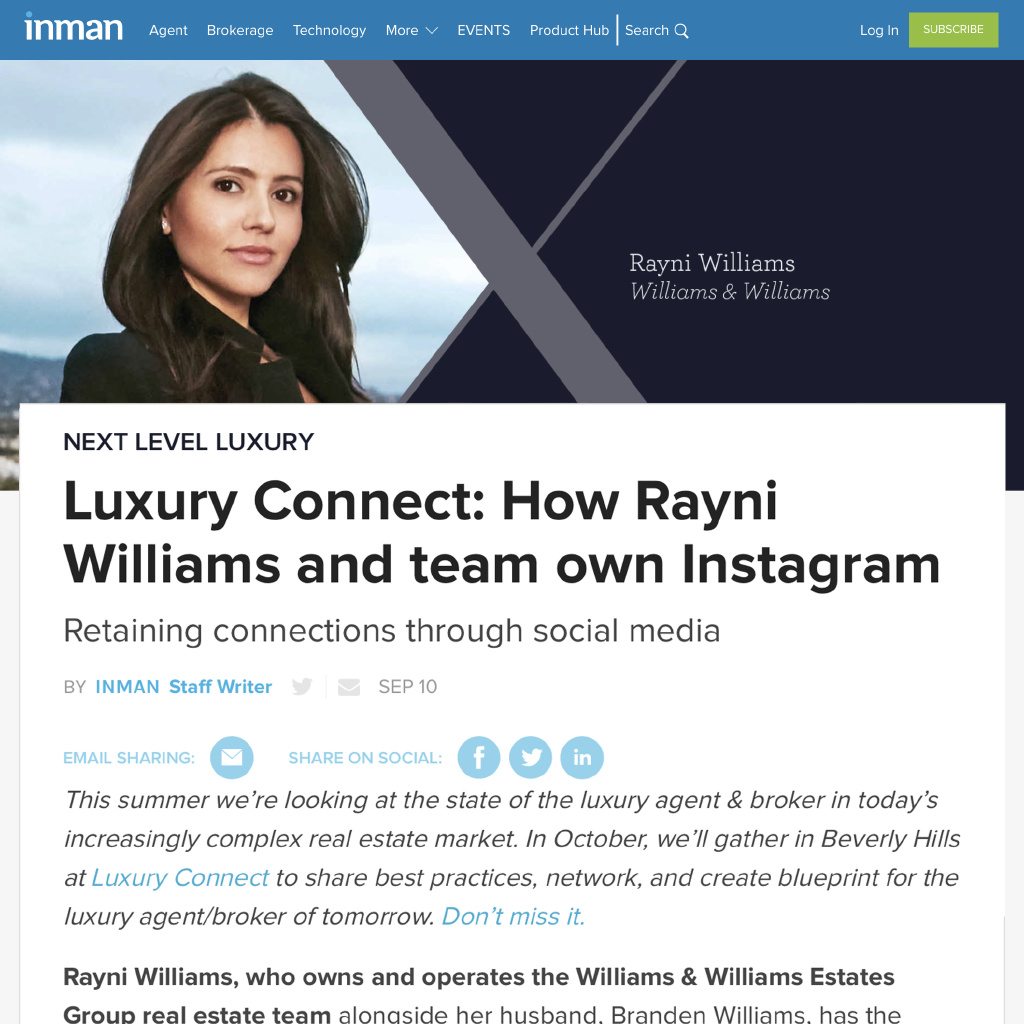Open the EVENTS page
The image size is (1024, 1024).
point(483,31)
